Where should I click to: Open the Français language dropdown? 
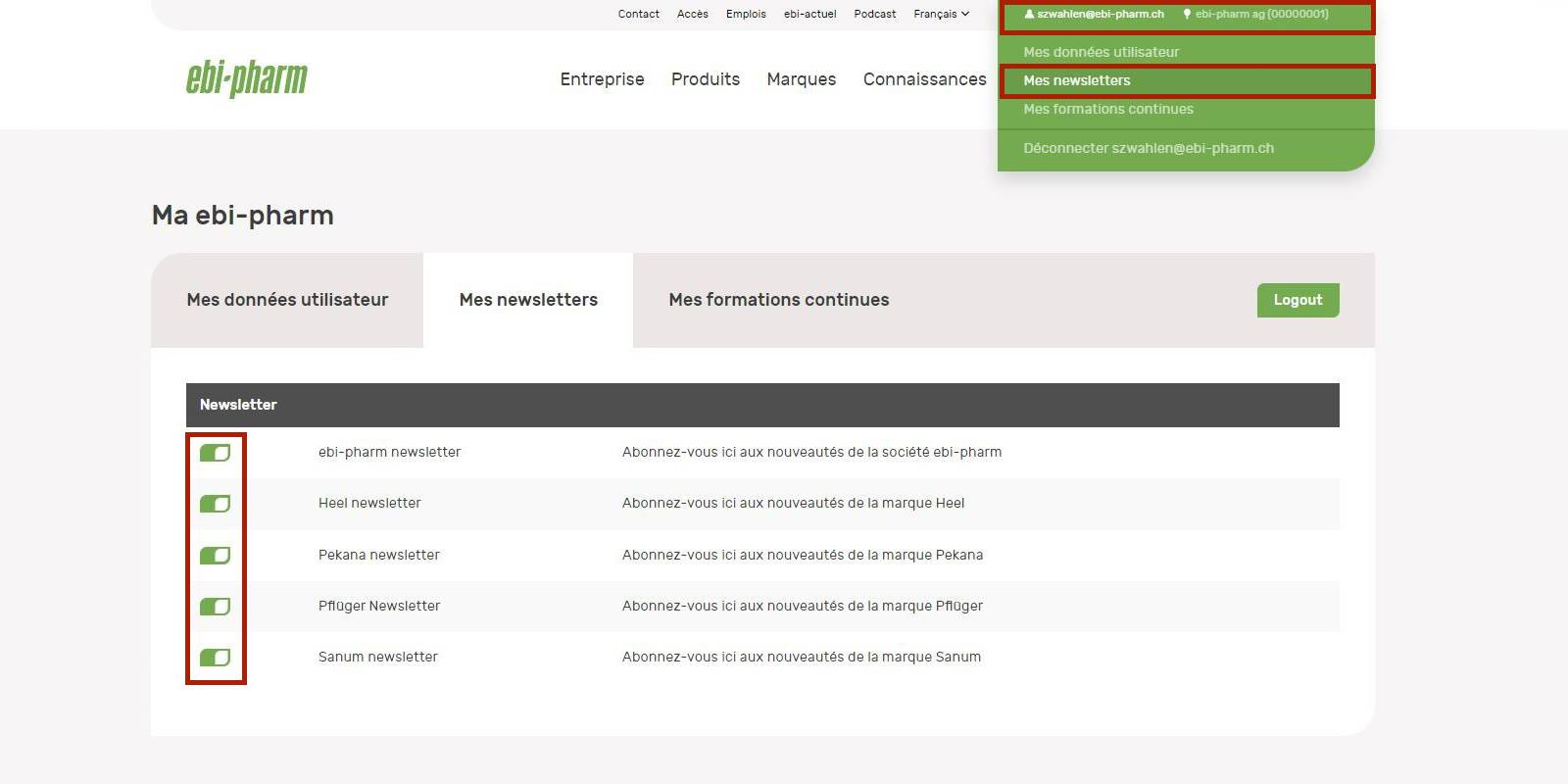point(941,14)
